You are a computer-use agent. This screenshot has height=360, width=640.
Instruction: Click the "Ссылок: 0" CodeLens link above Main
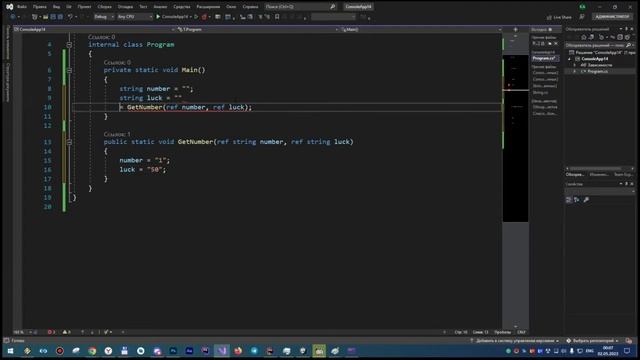coord(117,62)
